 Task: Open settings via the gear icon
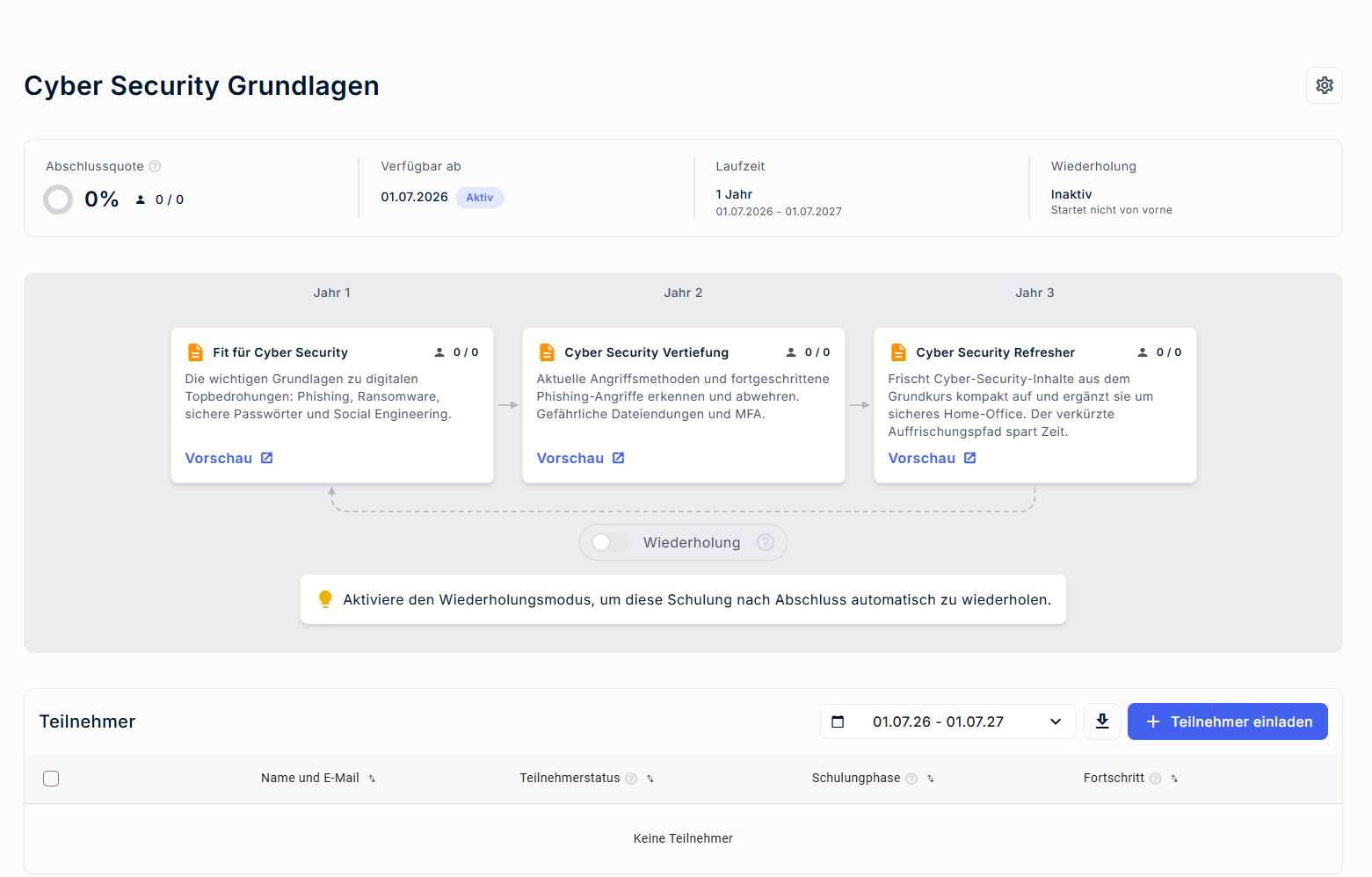[1324, 85]
